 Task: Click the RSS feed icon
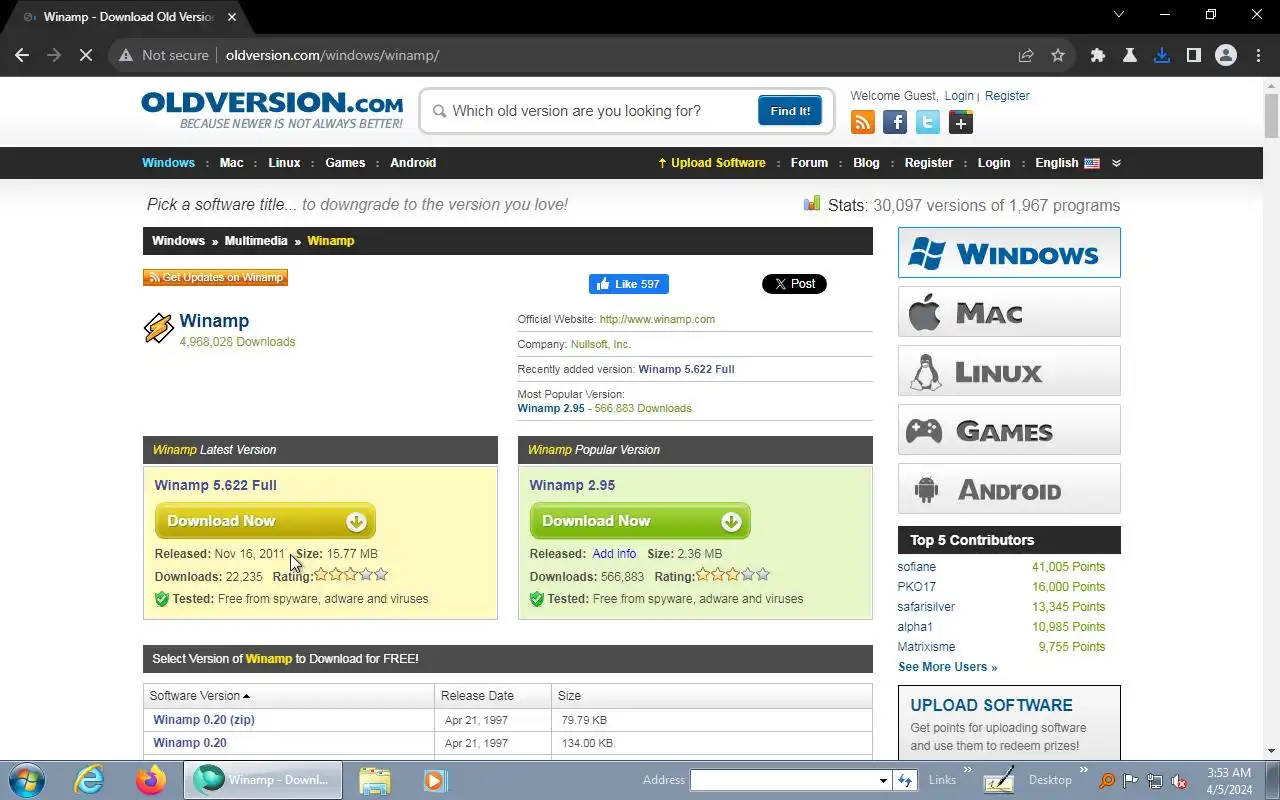click(862, 122)
